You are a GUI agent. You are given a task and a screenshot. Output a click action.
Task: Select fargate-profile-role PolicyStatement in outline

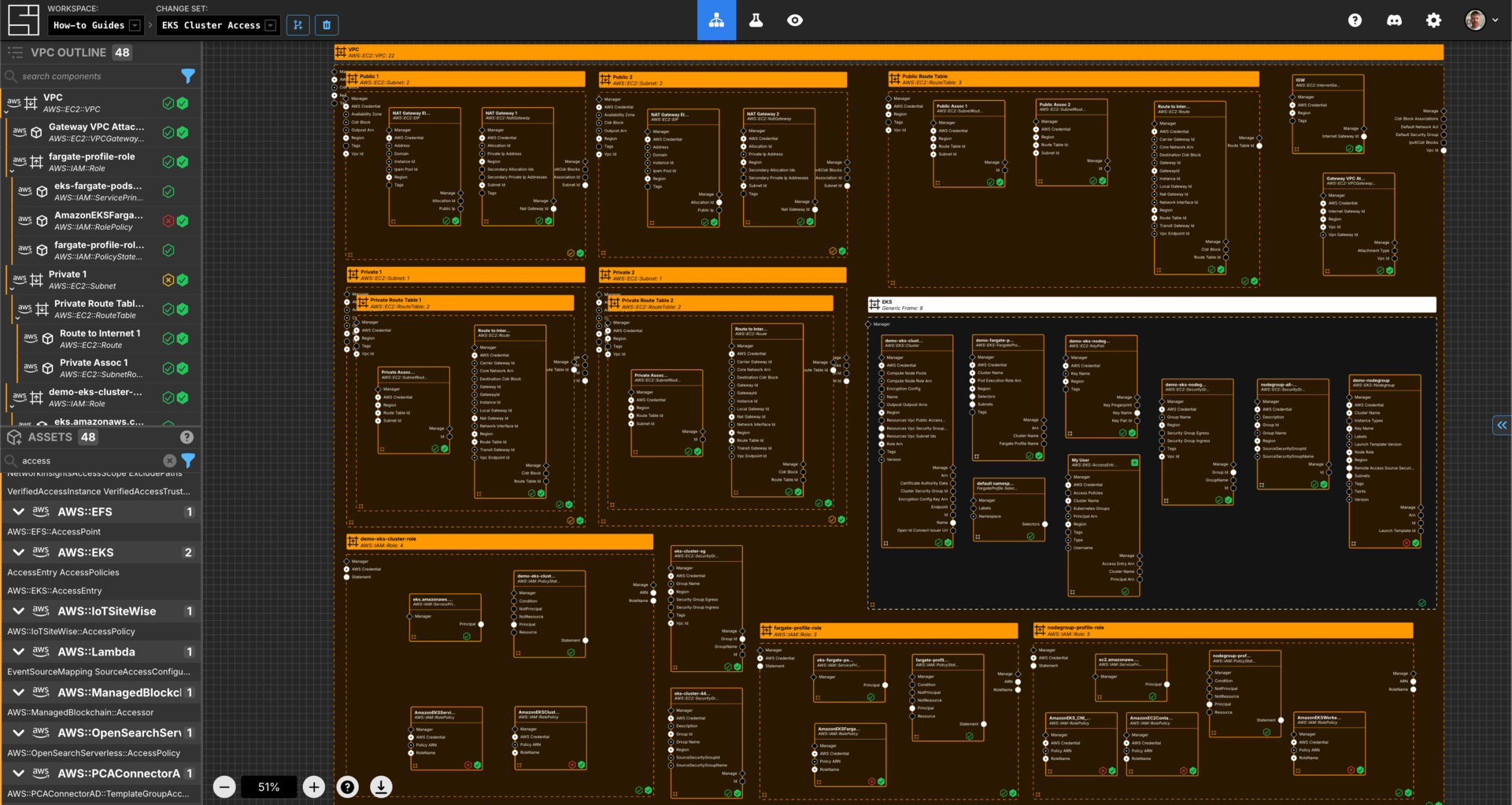[x=101, y=250]
